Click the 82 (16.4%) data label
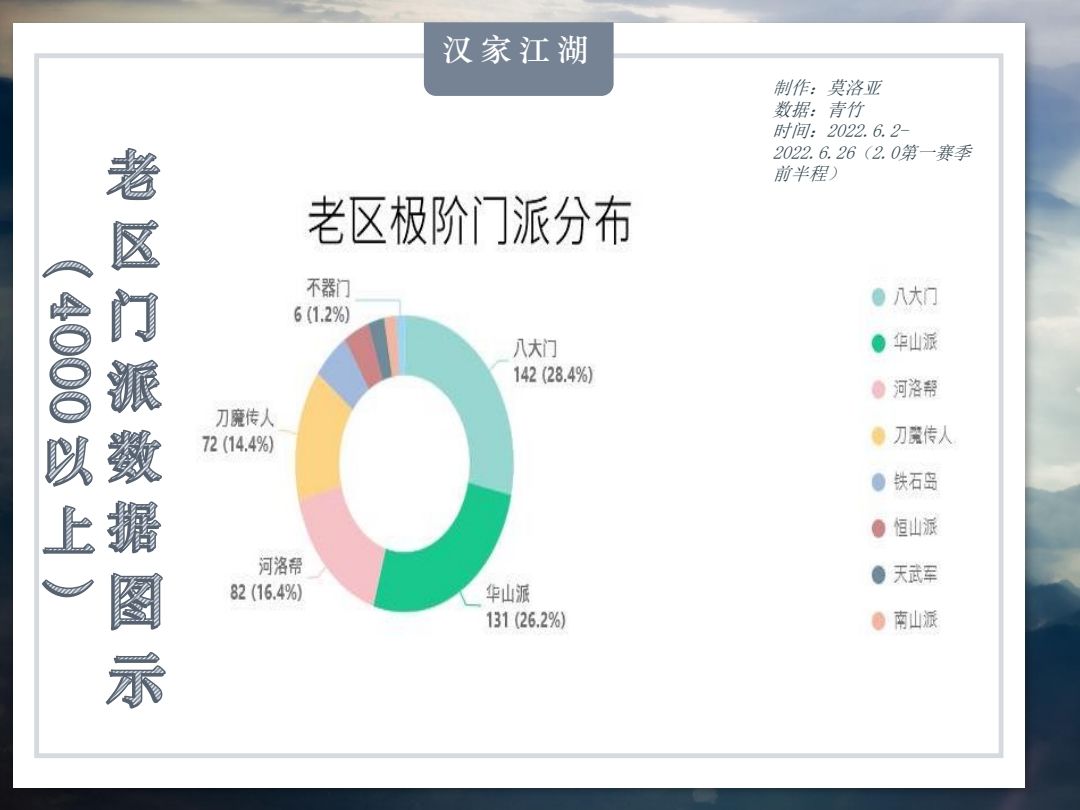Viewport: 1080px width, 810px height. pos(266,592)
